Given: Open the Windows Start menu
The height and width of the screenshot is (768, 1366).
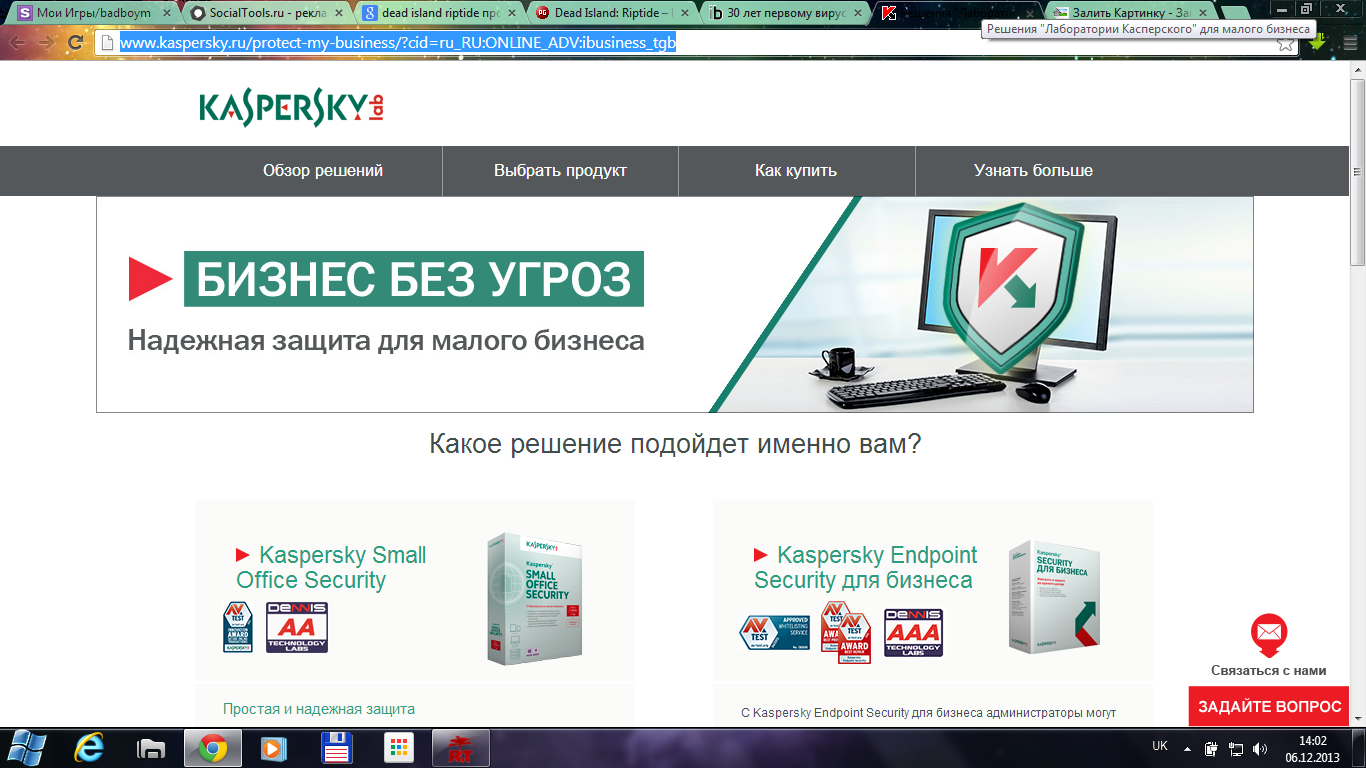Looking at the screenshot, I should [x=26, y=748].
